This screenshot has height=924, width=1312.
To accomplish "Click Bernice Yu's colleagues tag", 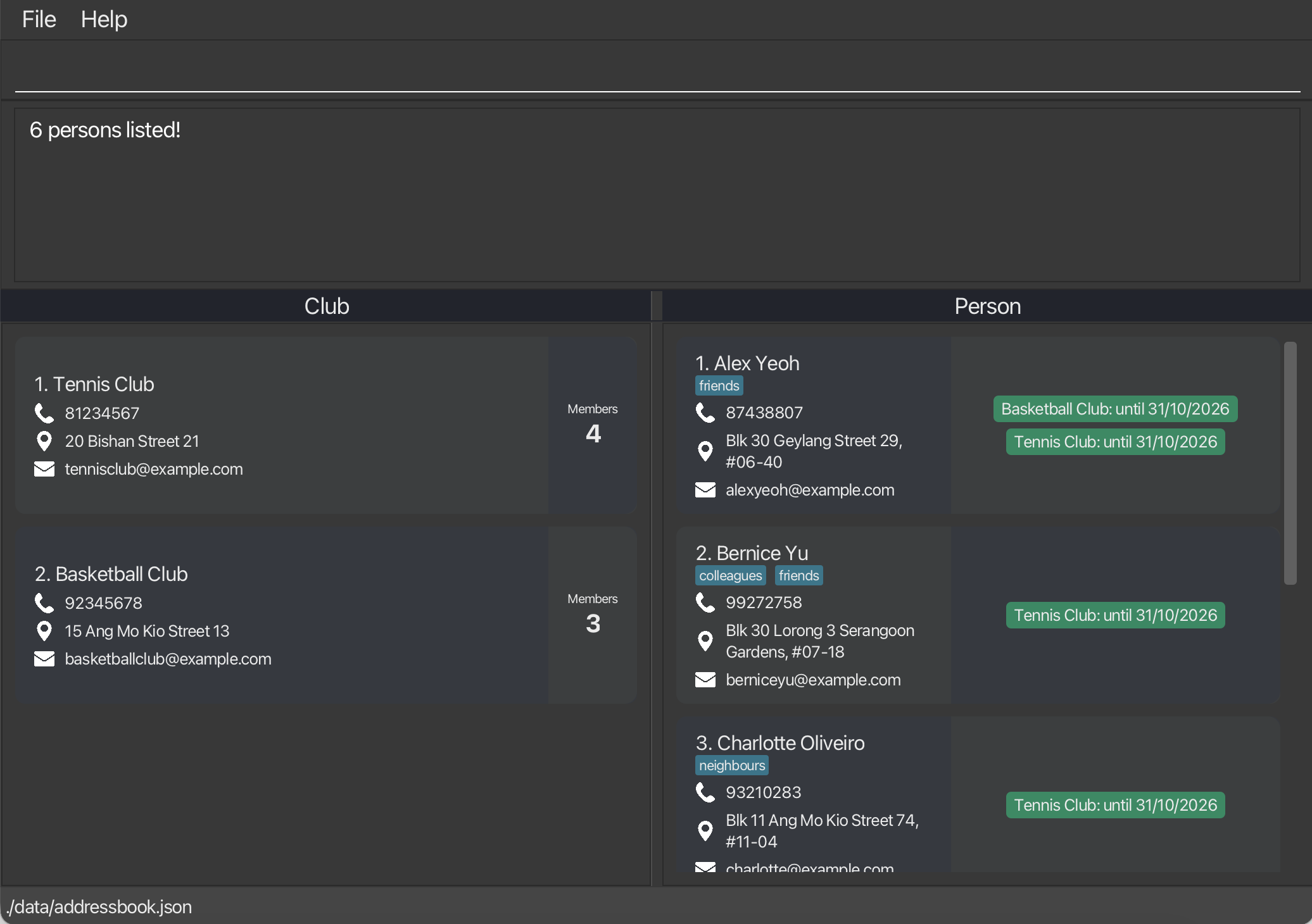I will pyautogui.click(x=730, y=575).
